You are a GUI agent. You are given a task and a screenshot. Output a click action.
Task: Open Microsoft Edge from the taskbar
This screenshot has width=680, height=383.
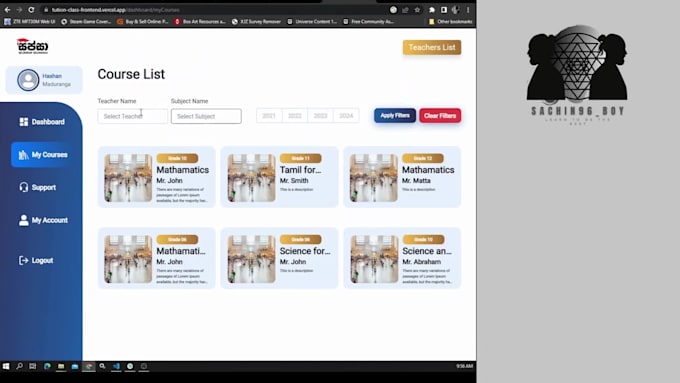[47, 367]
